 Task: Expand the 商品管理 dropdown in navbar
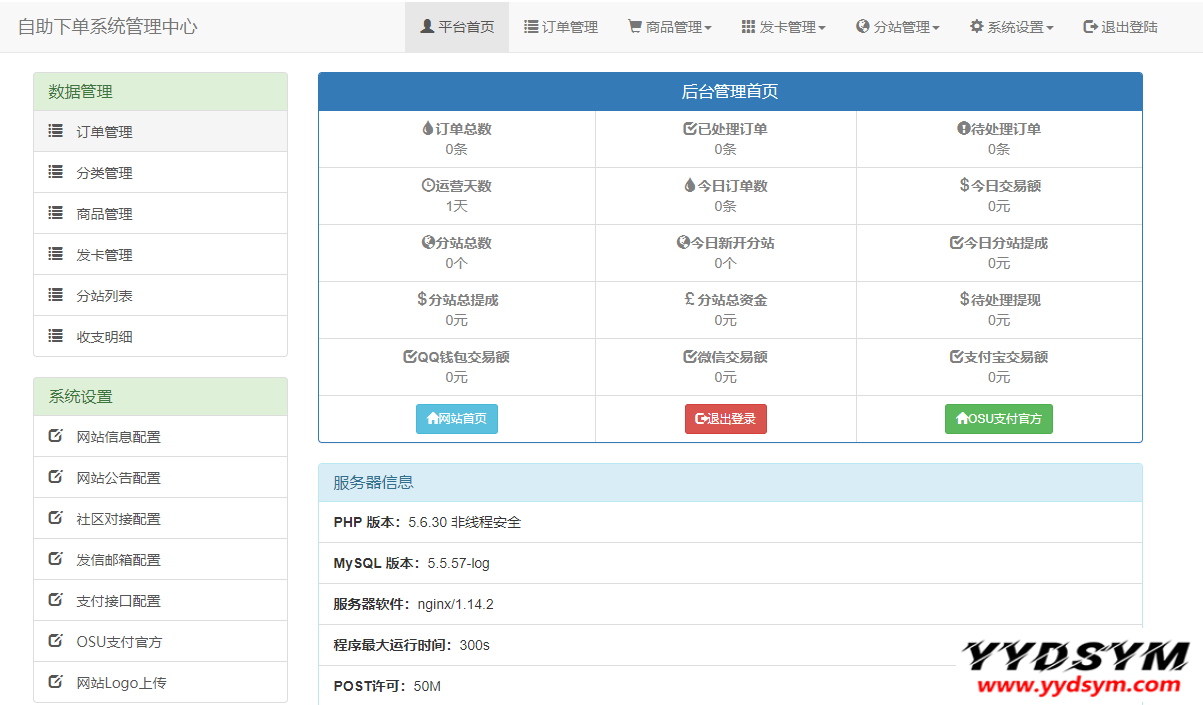click(x=669, y=27)
